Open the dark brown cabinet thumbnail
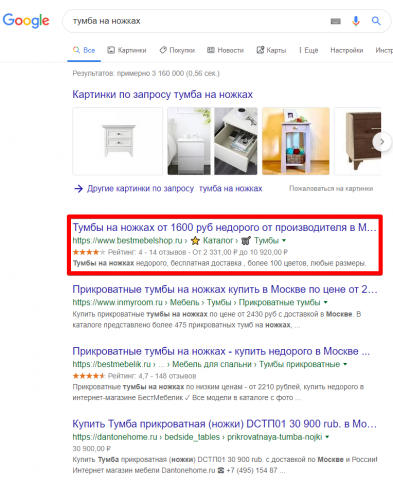Image resolution: width=393 pixels, height=480 pixels. coord(358,141)
